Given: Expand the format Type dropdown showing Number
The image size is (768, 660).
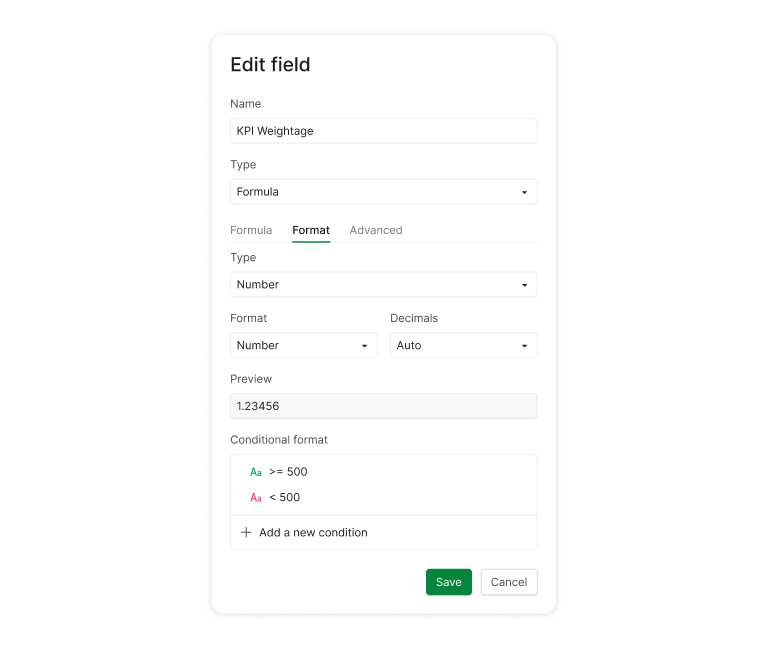Looking at the screenshot, I should pos(383,285).
